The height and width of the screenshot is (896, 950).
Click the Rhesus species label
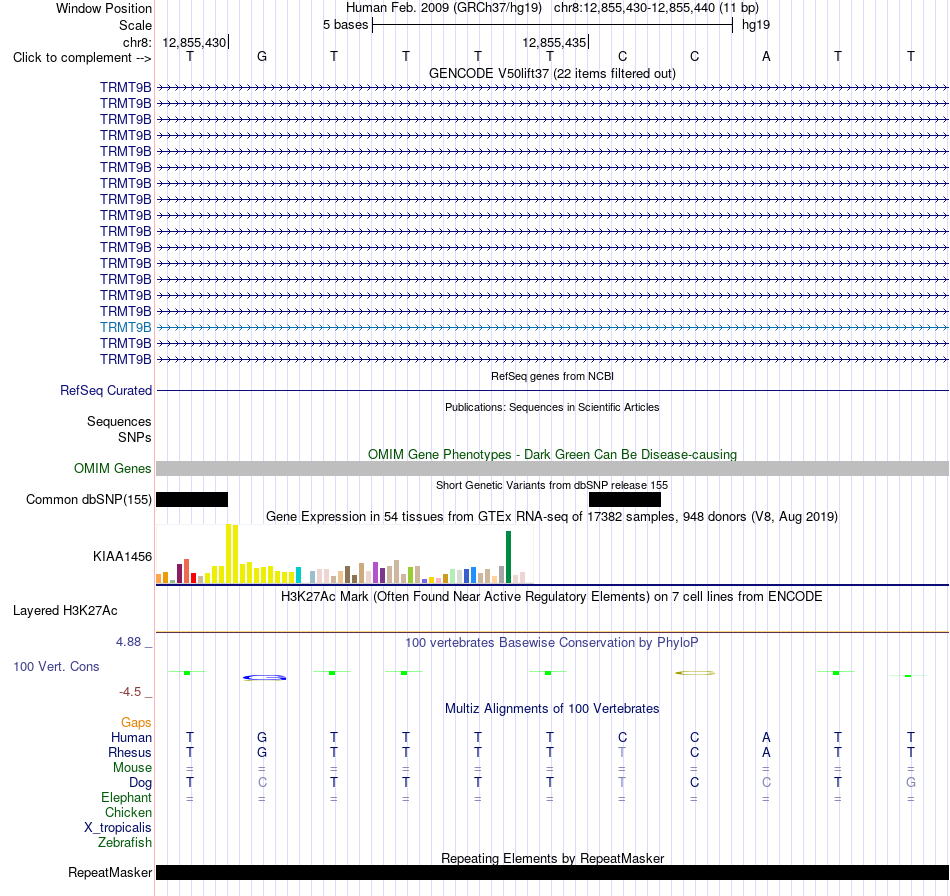(x=130, y=752)
